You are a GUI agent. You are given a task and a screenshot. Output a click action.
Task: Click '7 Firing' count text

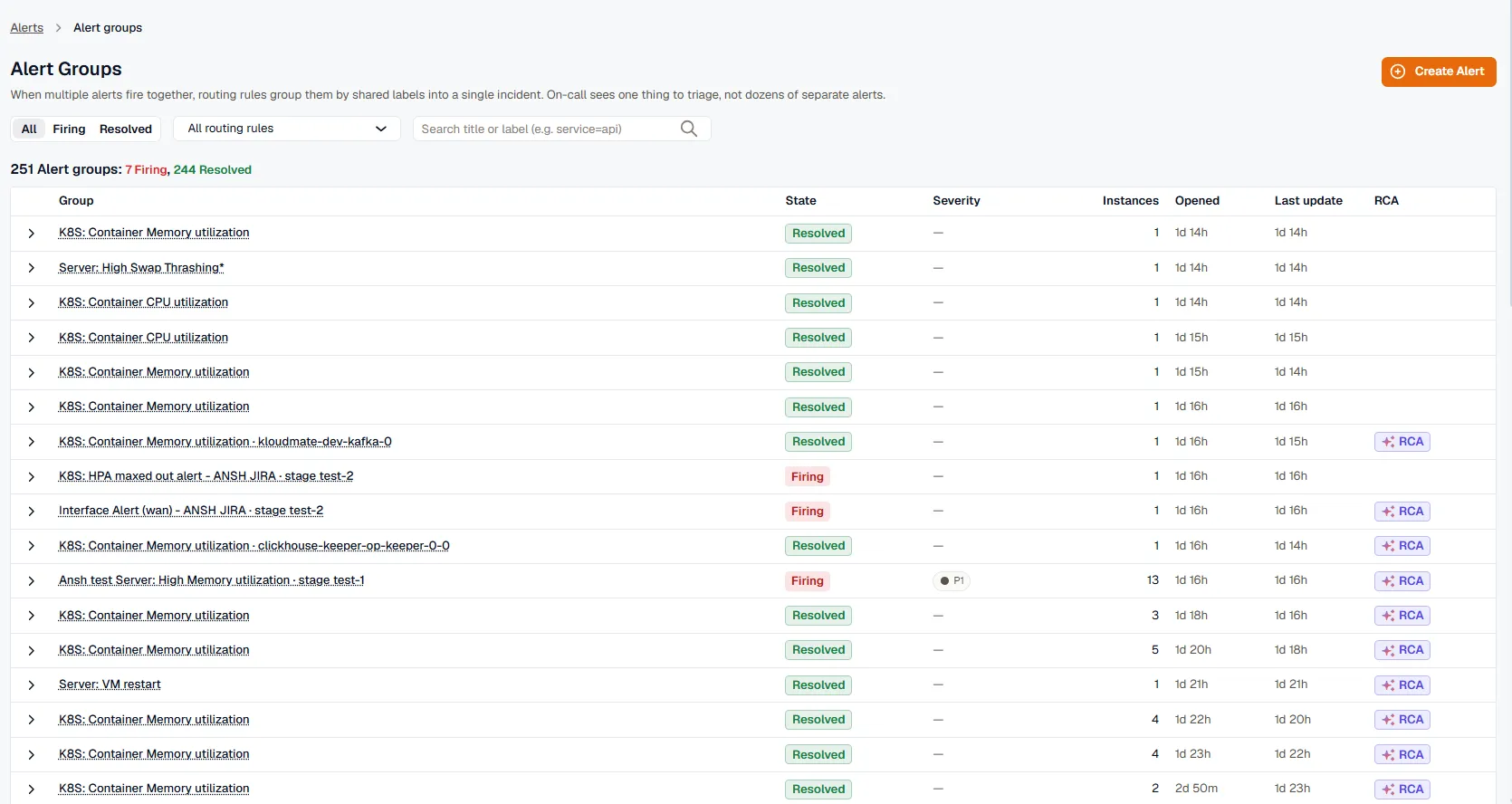(146, 170)
